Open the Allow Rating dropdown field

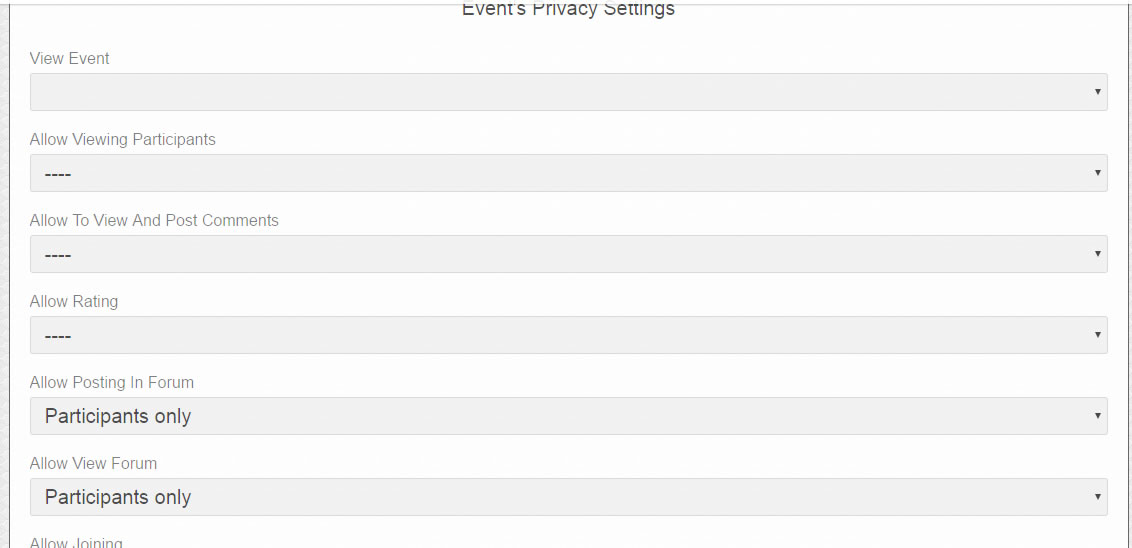click(568, 335)
